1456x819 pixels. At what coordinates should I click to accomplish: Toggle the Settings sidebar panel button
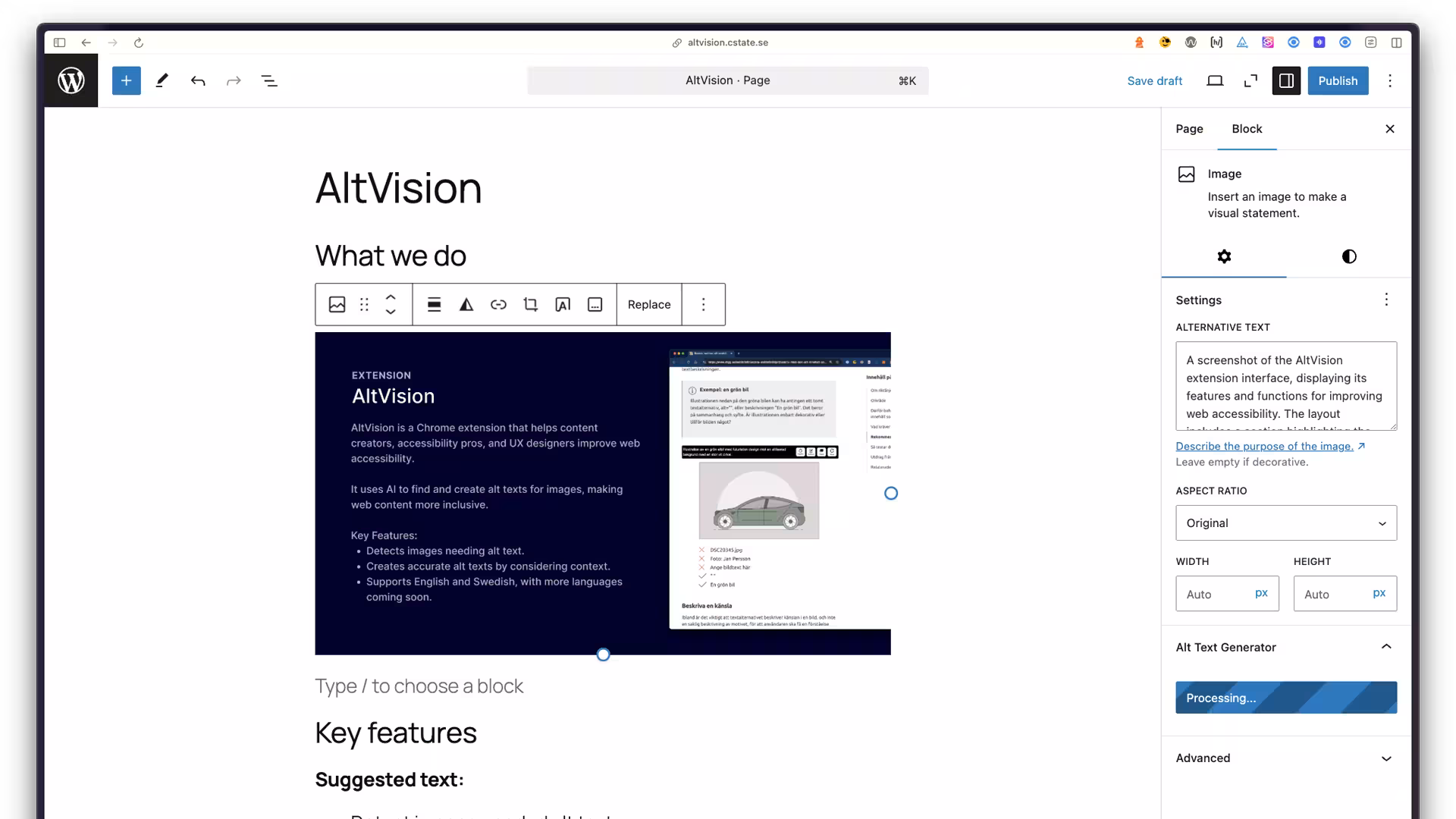[1287, 80]
